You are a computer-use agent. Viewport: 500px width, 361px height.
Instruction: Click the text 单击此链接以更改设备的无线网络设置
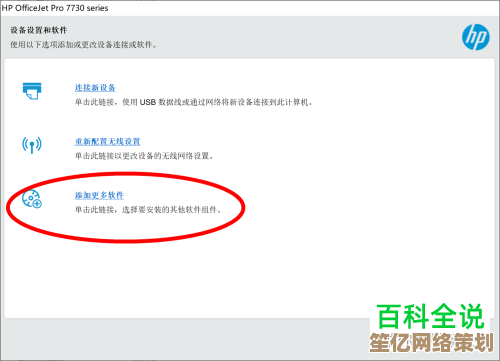[144, 156]
